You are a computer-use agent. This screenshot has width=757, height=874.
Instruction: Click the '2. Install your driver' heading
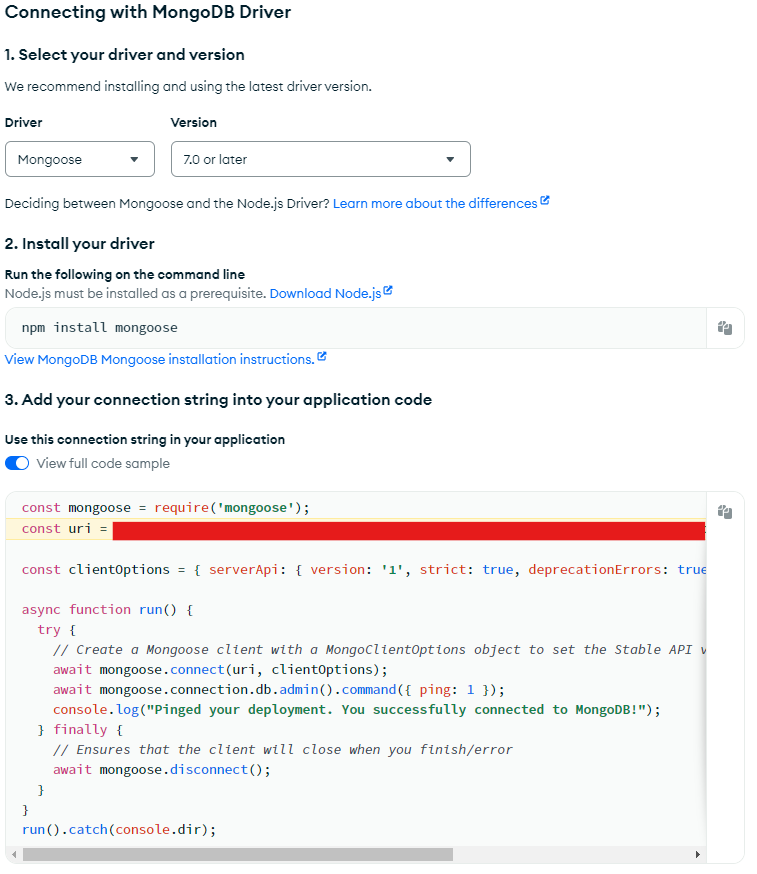point(79,244)
